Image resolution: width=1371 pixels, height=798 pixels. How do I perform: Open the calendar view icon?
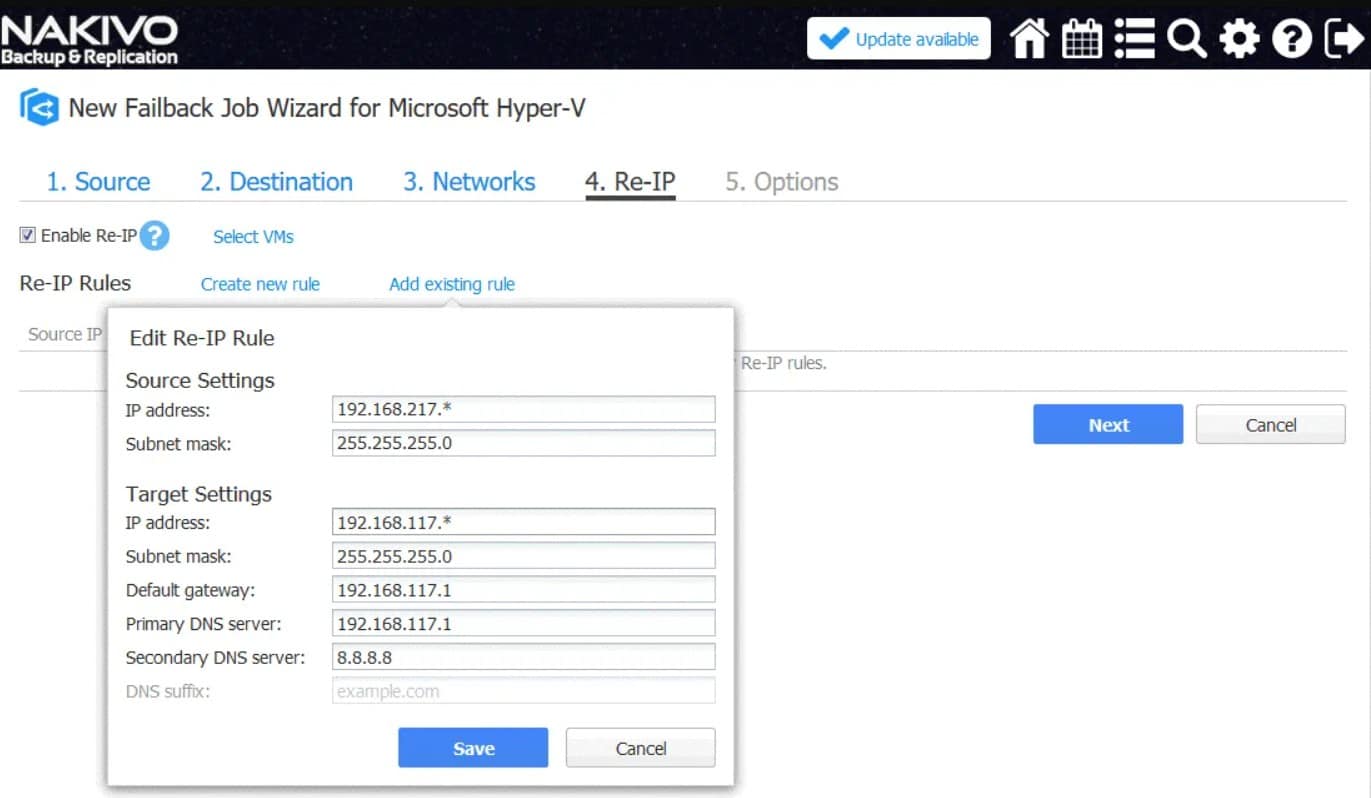click(x=1081, y=37)
